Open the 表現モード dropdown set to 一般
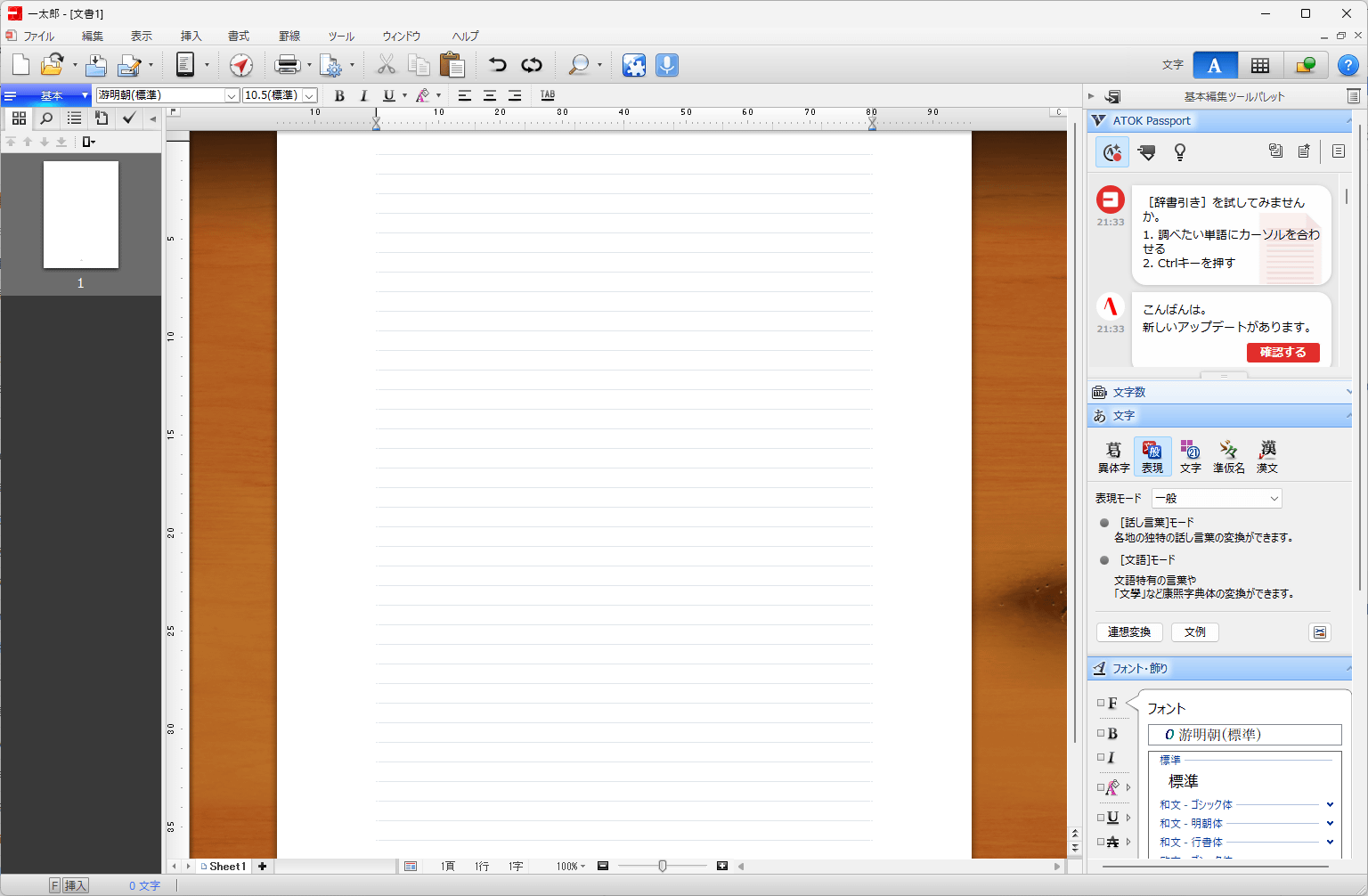 pos(1217,499)
